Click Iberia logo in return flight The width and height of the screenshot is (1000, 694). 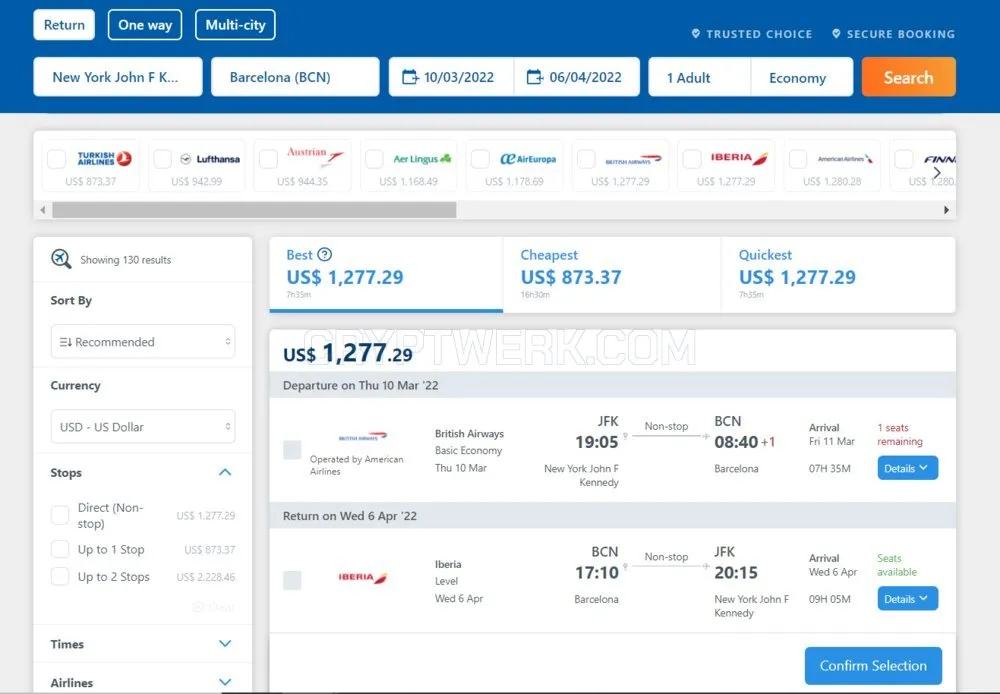pyautogui.click(x=362, y=578)
